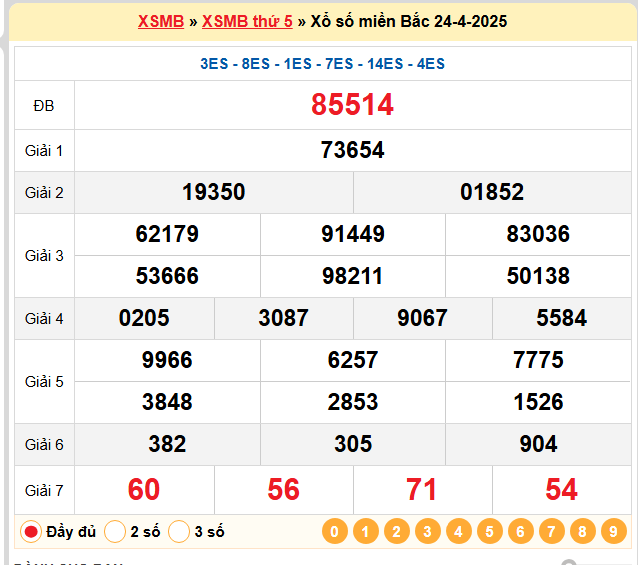Click the Giải 4 number 3087

click(284, 318)
